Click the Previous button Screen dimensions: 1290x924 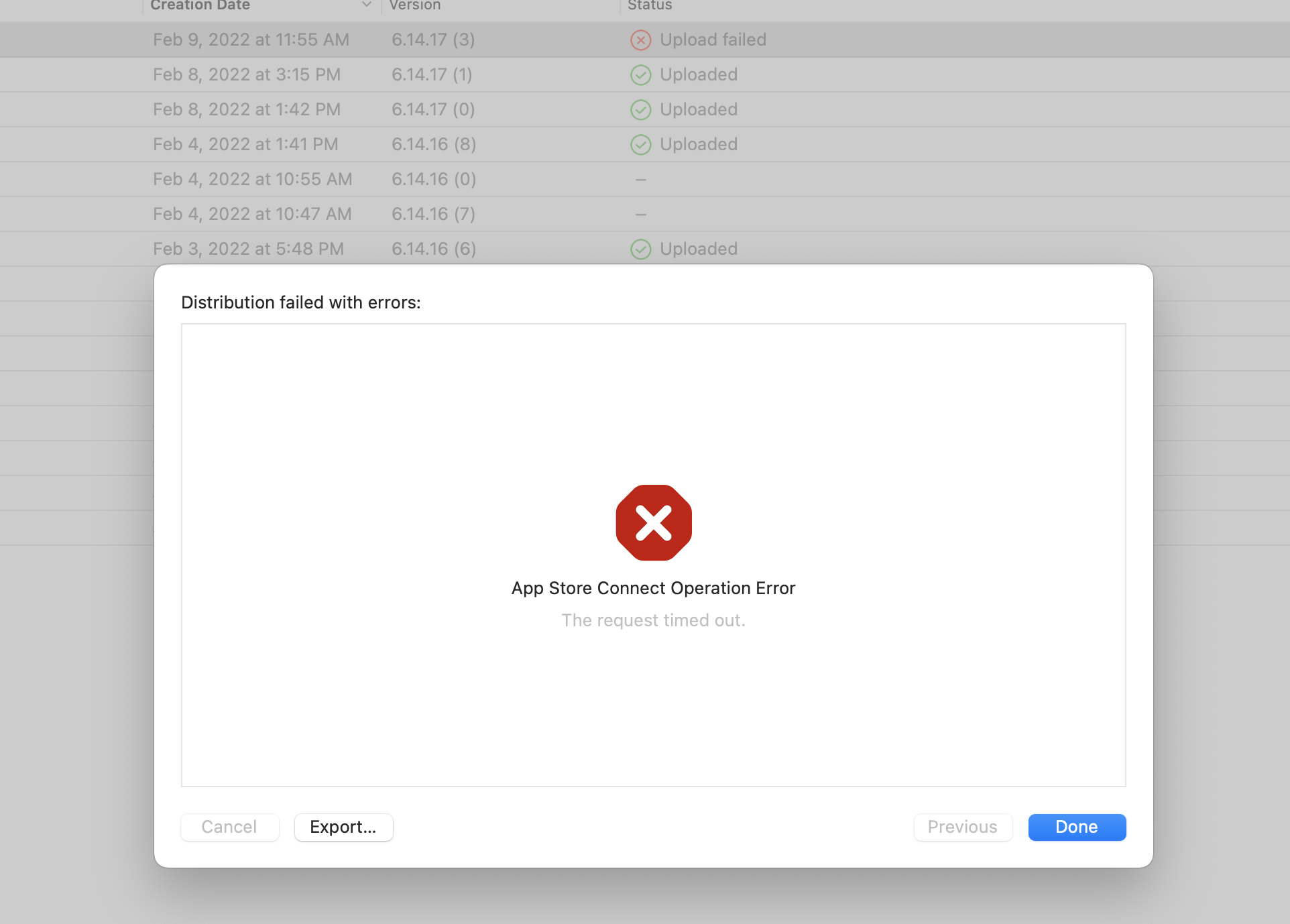point(963,827)
